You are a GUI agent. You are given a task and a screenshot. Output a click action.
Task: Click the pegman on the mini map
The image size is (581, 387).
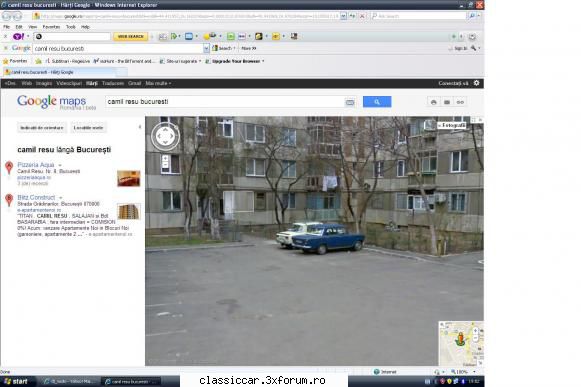pyautogui.click(x=461, y=339)
